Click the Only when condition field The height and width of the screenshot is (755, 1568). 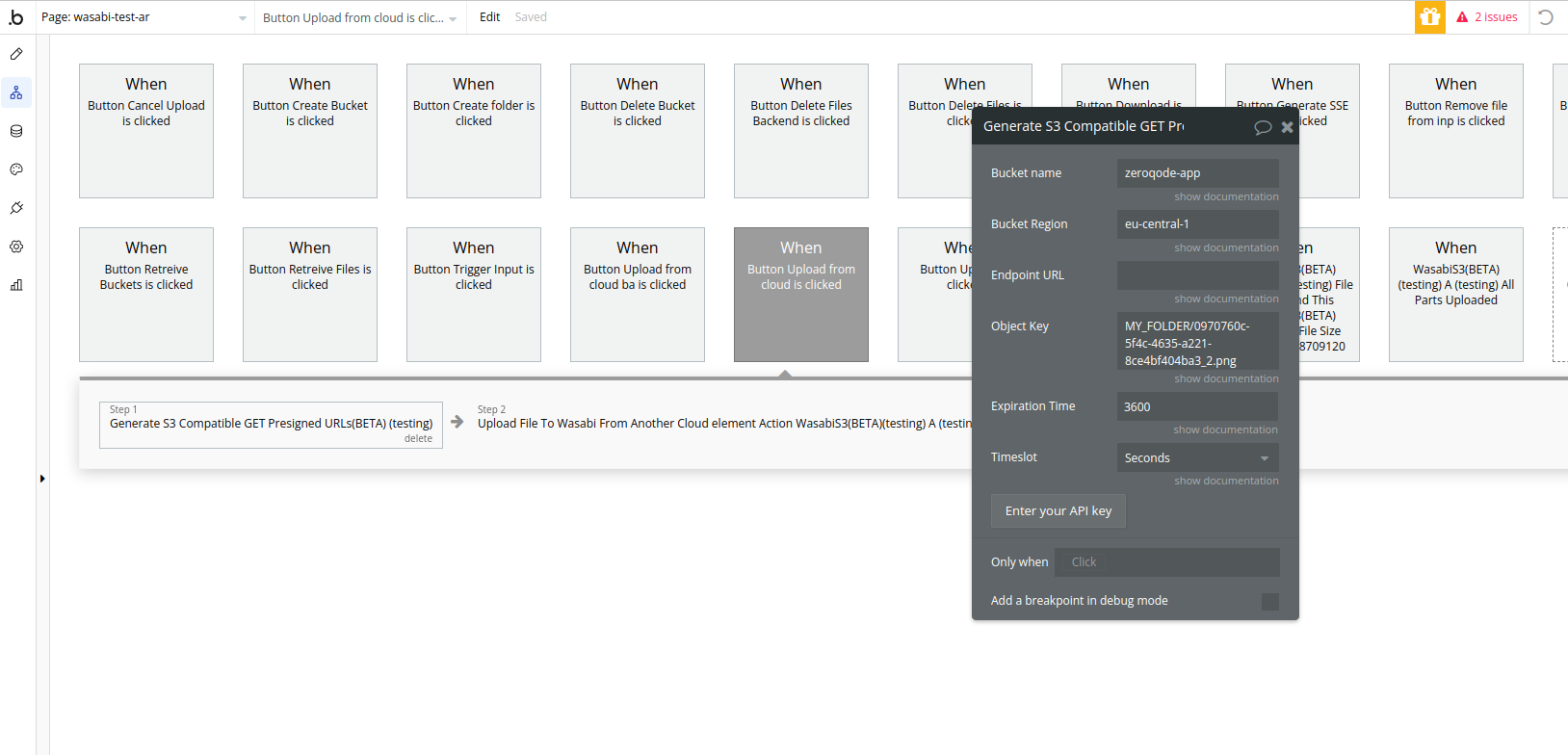point(1166,562)
